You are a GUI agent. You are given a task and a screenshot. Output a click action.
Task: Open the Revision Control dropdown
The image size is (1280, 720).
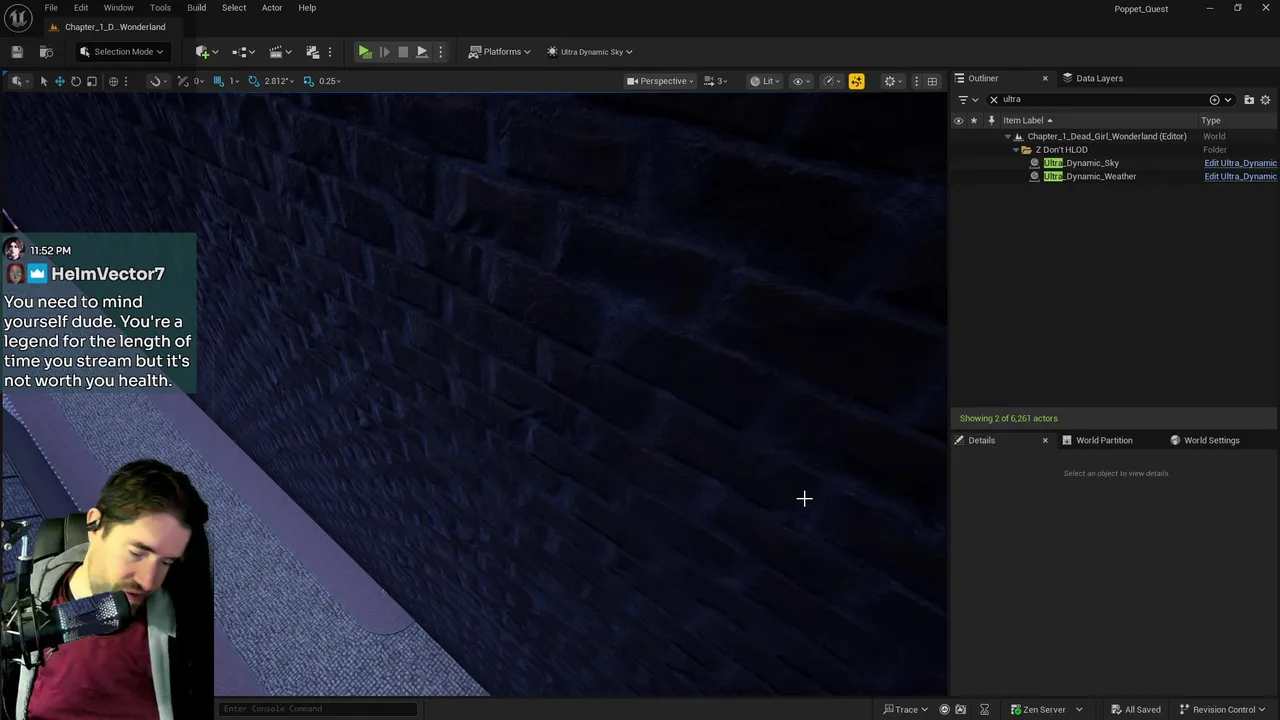(x=1224, y=709)
